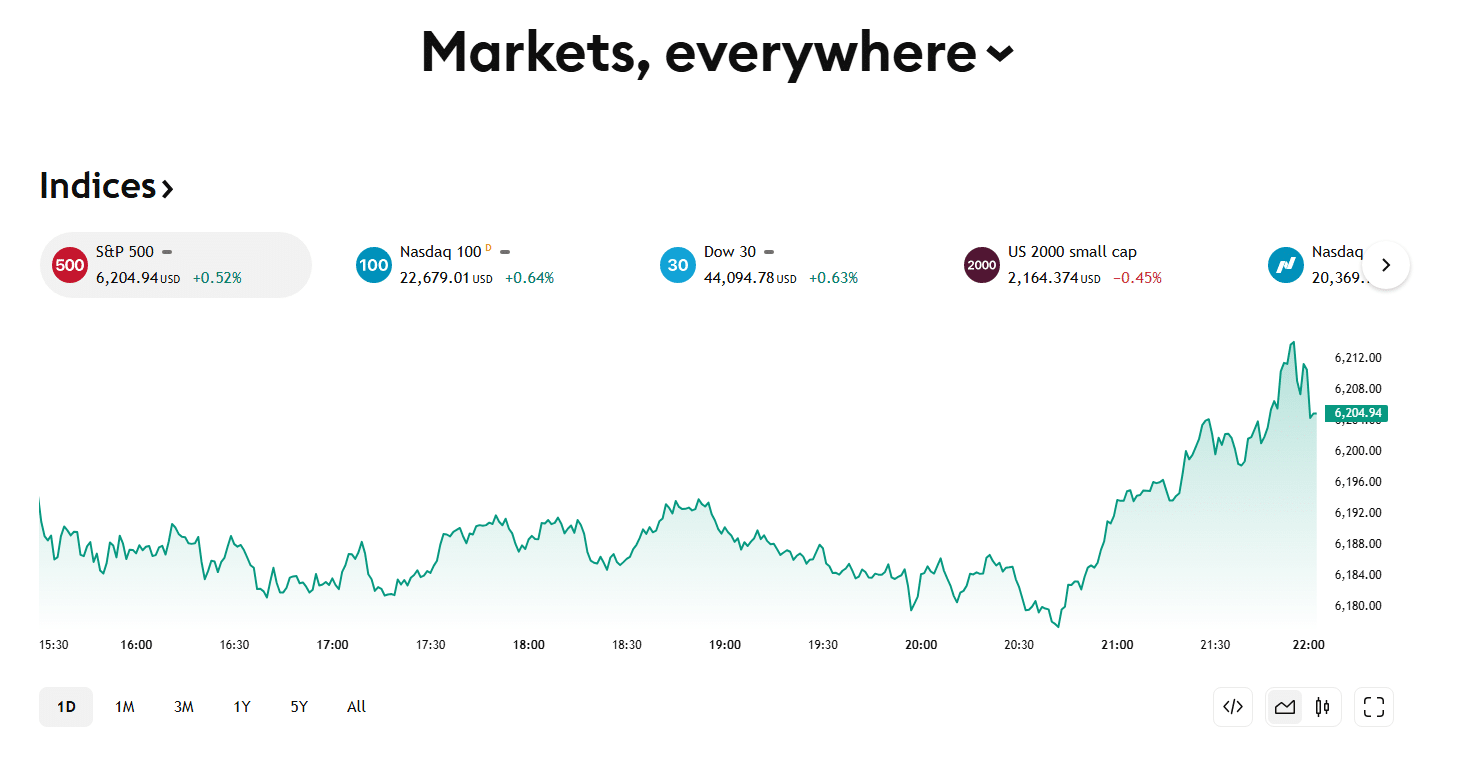Open the embed code widget button
This screenshot has height=761, width=1479.
(1232, 707)
